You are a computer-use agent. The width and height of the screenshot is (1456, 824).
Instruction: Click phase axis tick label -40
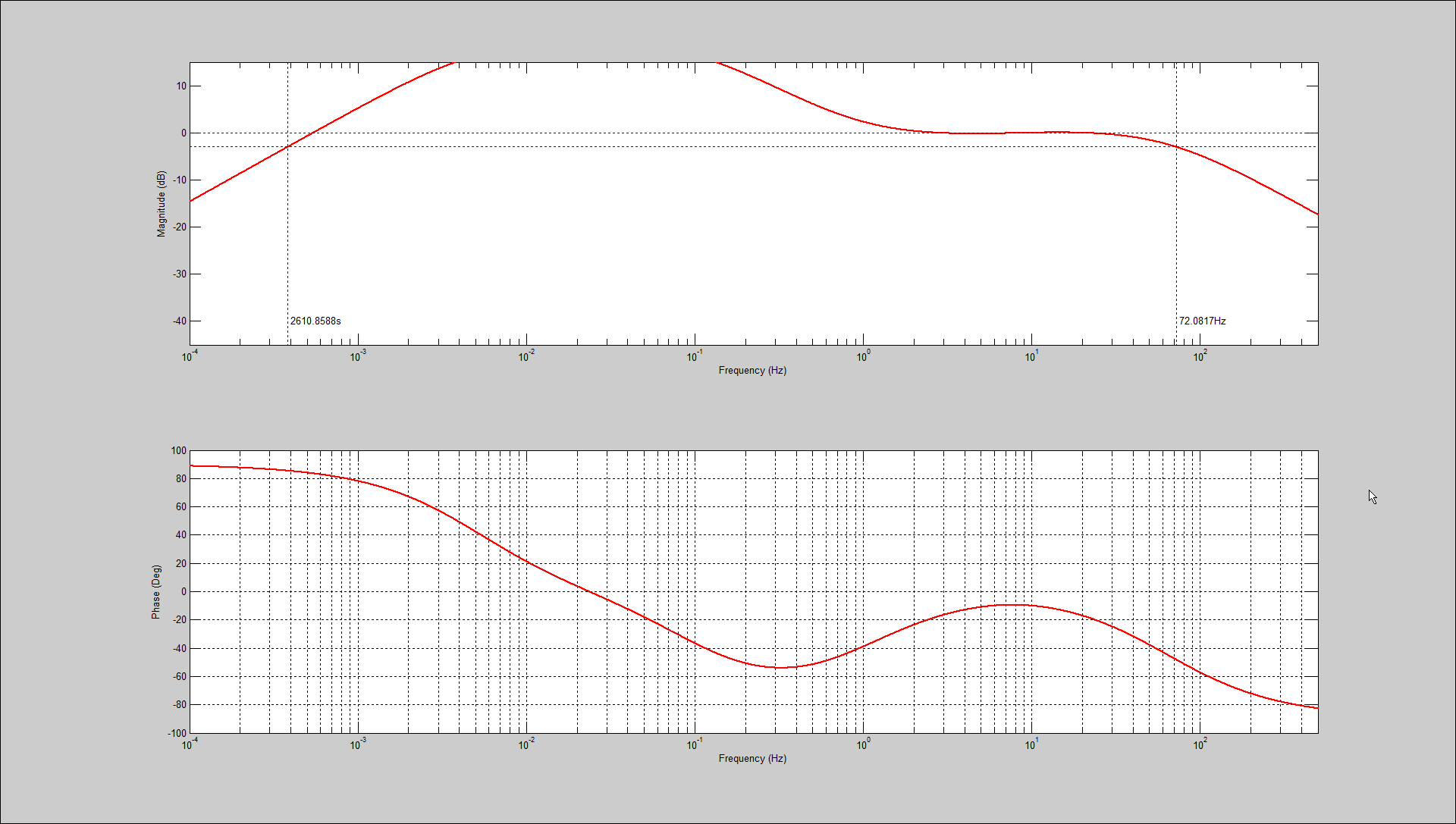180,649
